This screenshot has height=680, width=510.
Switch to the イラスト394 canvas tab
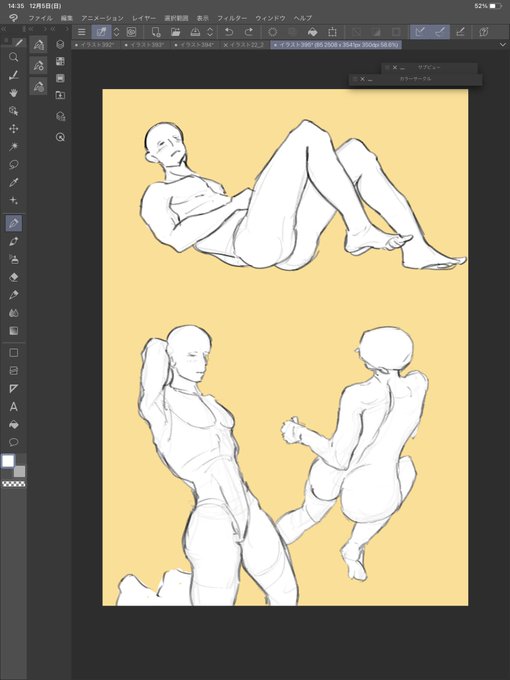point(196,45)
